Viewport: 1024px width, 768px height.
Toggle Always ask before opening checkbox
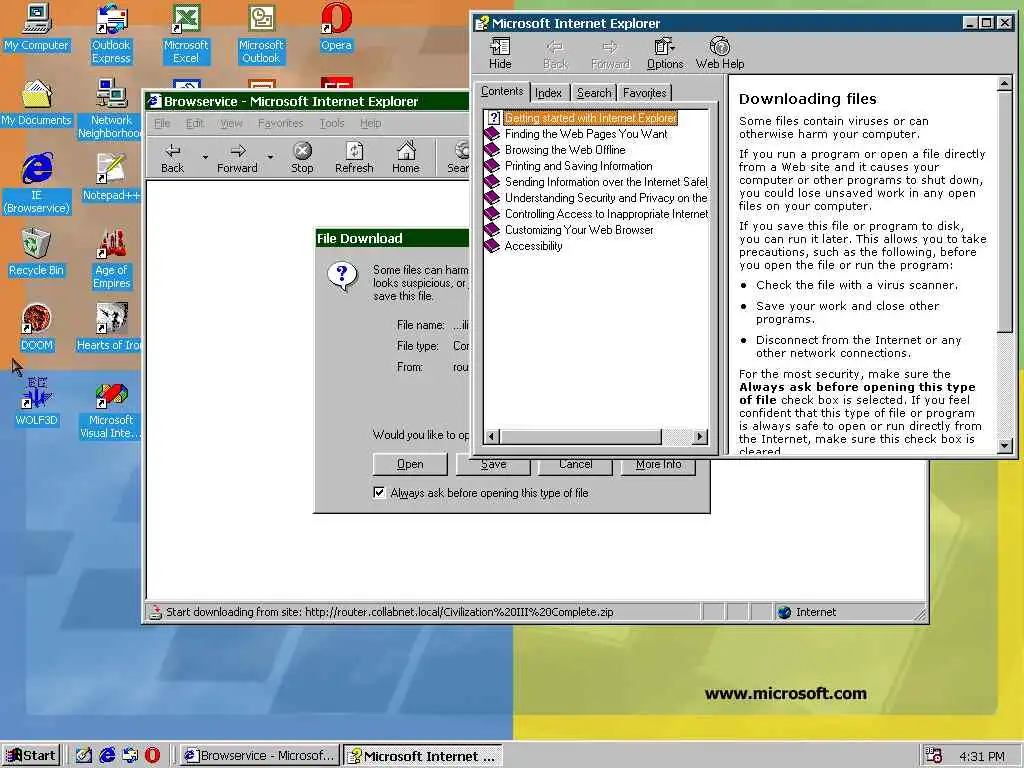point(379,492)
